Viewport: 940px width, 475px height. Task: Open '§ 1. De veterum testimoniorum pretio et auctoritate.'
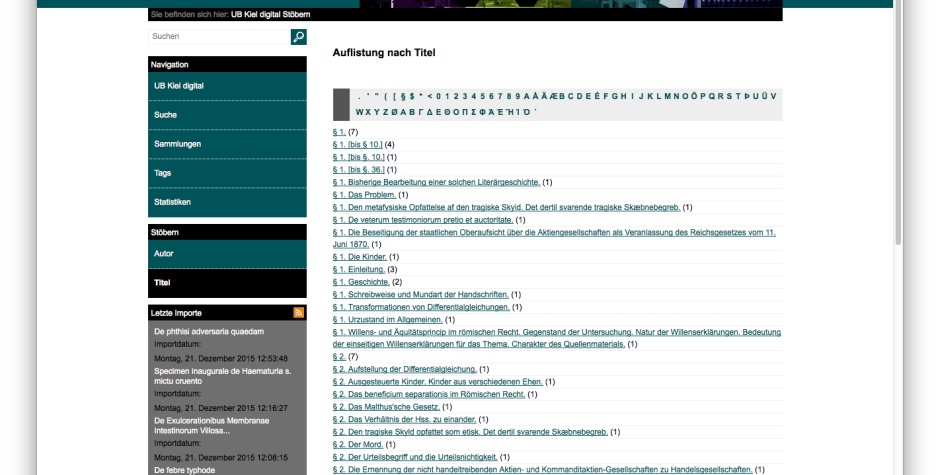423,220
